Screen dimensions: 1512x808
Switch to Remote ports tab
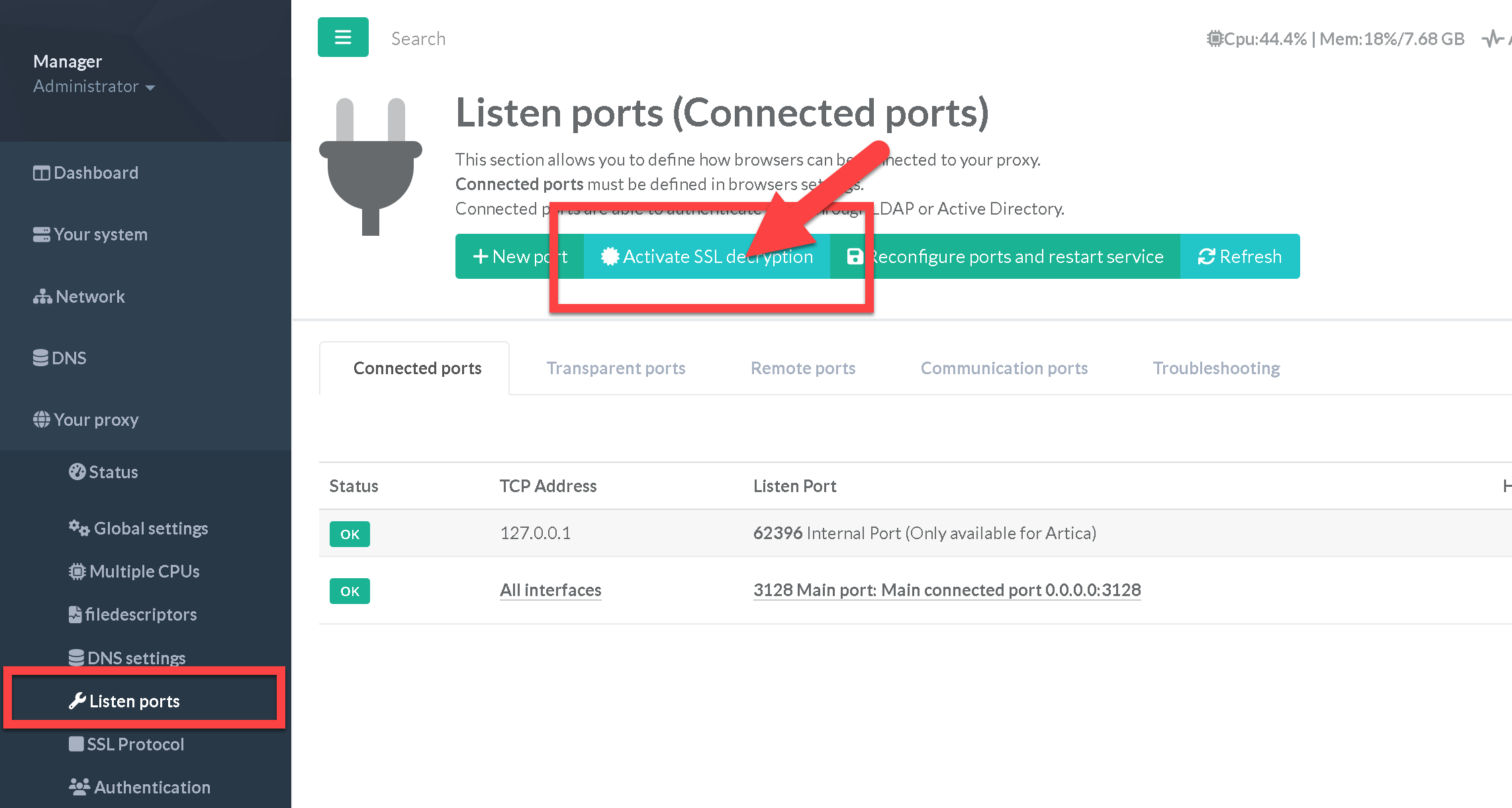(803, 368)
